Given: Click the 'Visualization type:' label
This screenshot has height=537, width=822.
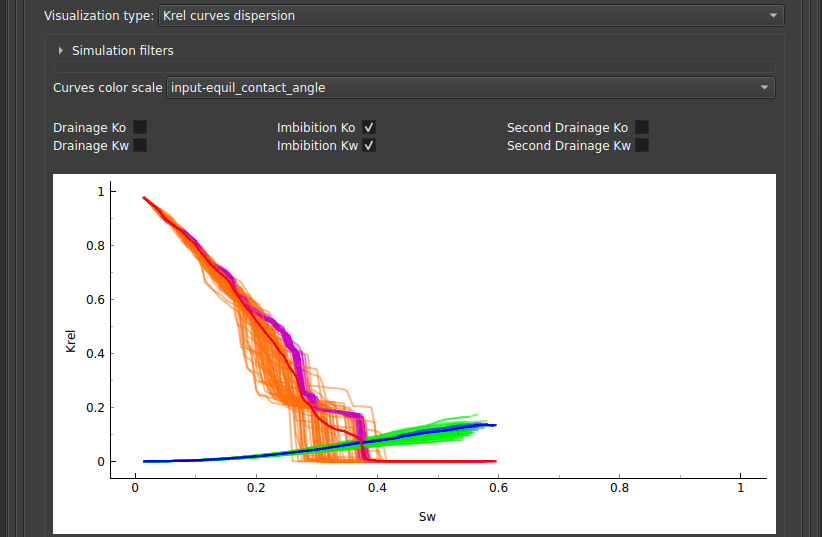Looking at the screenshot, I should coord(99,16).
